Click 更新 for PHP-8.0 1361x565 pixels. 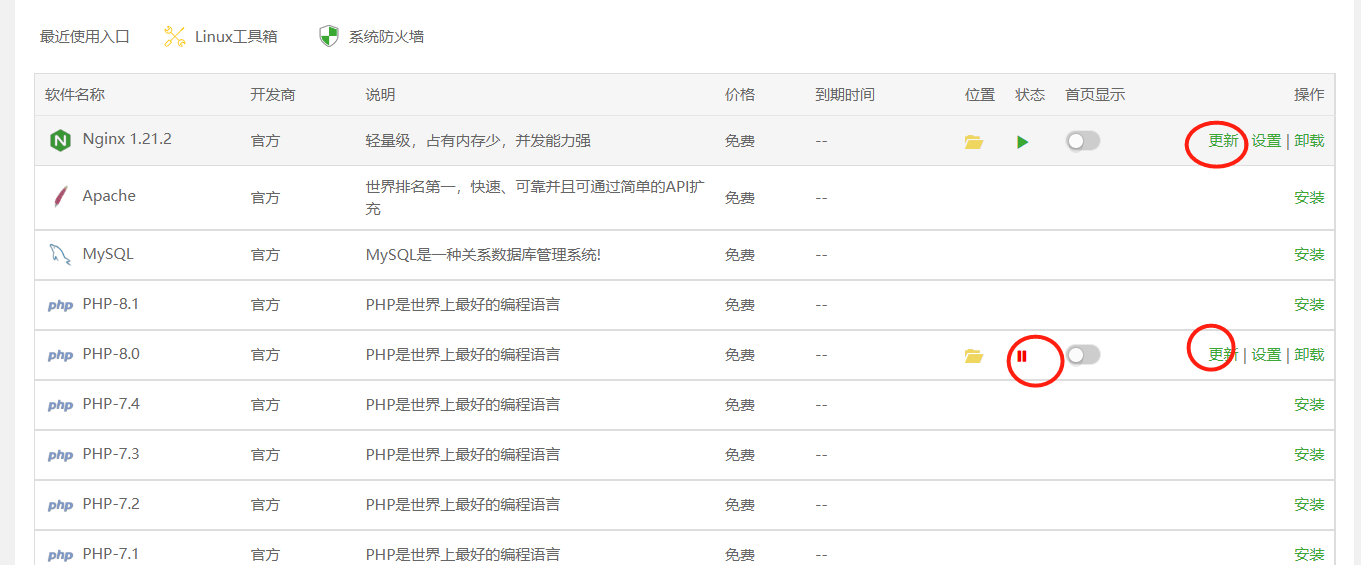[x=1223, y=355]
